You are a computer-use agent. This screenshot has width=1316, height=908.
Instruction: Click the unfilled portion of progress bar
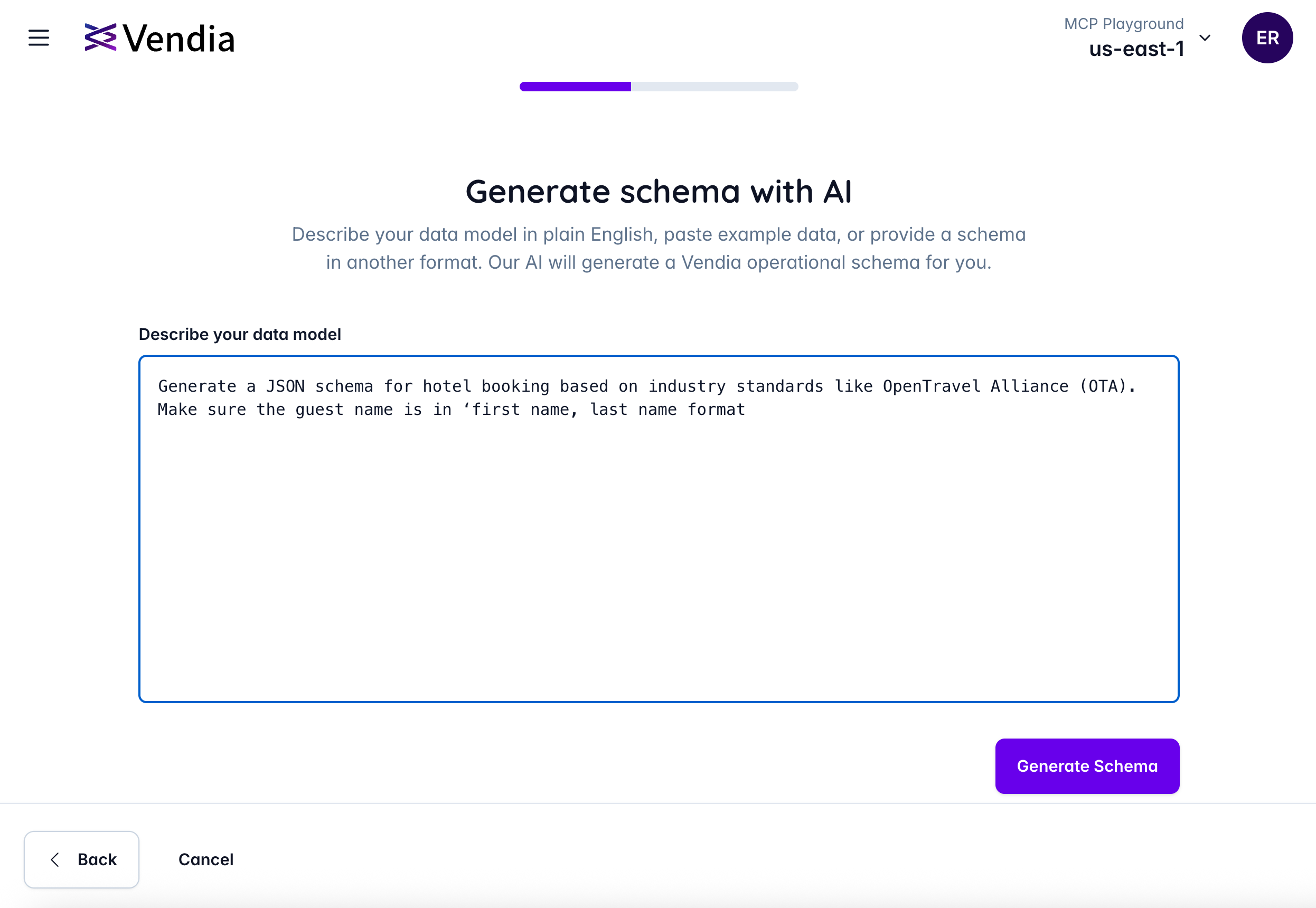[x=714, y=87]
